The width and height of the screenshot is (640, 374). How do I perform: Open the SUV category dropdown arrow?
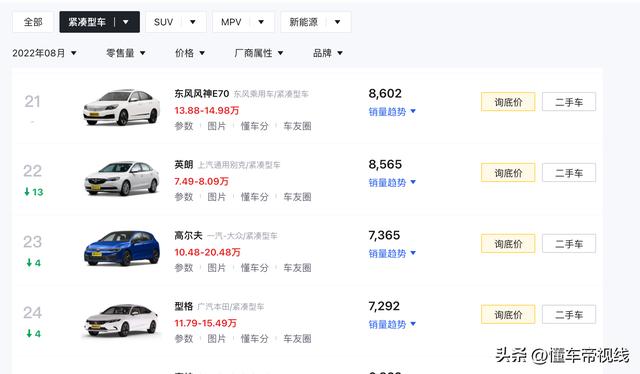(x=193, y=22)
